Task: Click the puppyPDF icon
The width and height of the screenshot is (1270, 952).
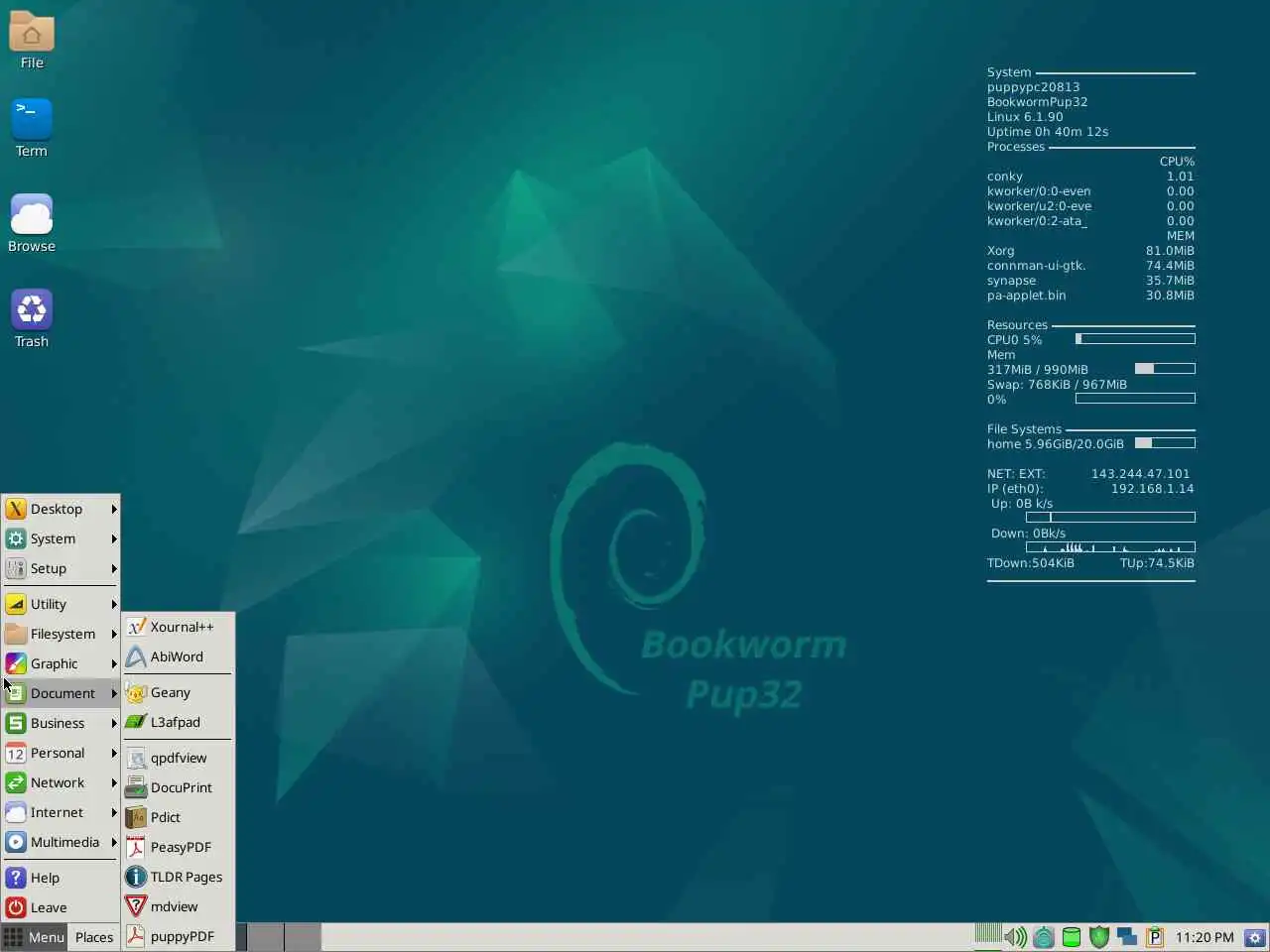Action: (136, 936)
